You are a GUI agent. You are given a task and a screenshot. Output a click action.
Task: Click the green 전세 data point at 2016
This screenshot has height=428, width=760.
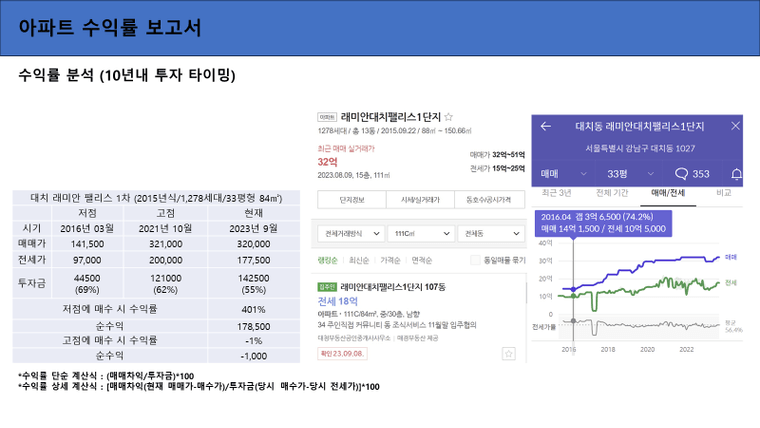[573, 296]
